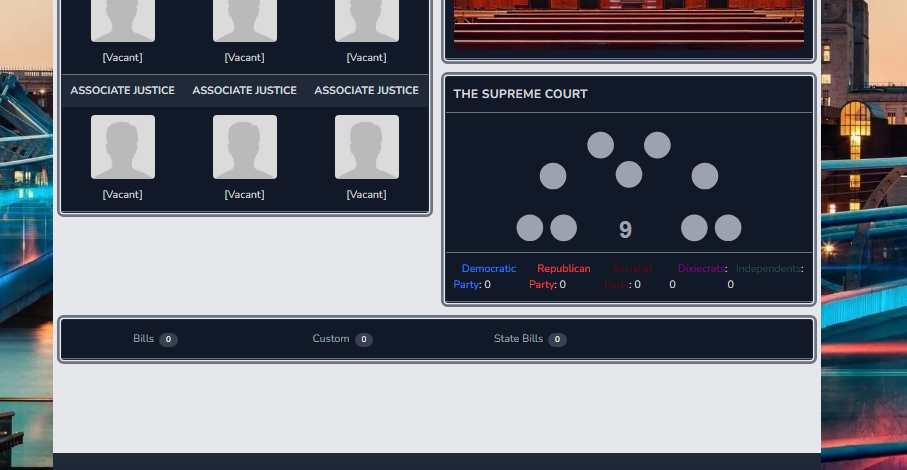Open the Dixiecrats link
Image resolution: width=907 pixels, height=470 pixels.
coord(701,269)
